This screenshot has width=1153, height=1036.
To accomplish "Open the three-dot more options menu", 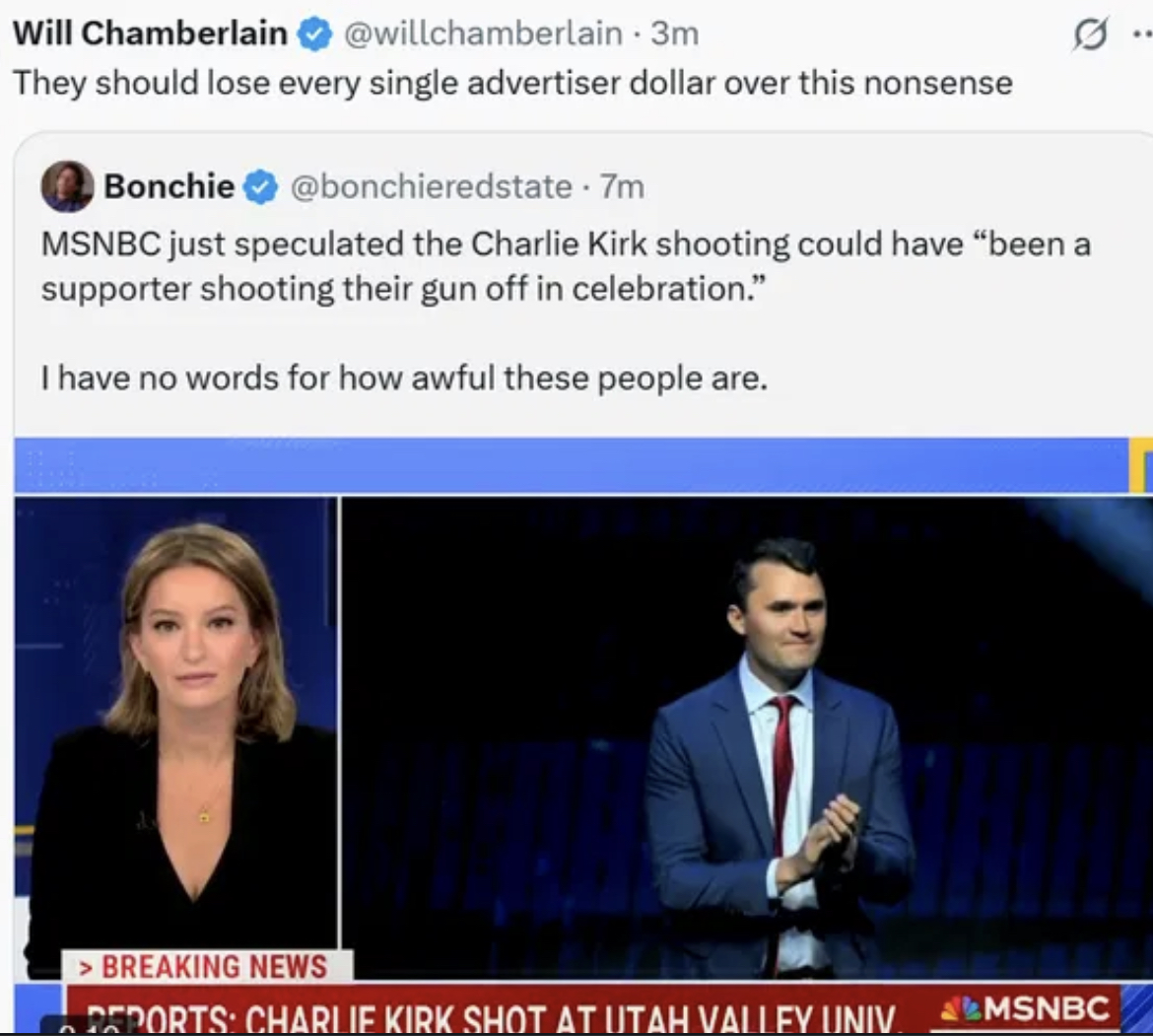I will (x=1141, y=33).
